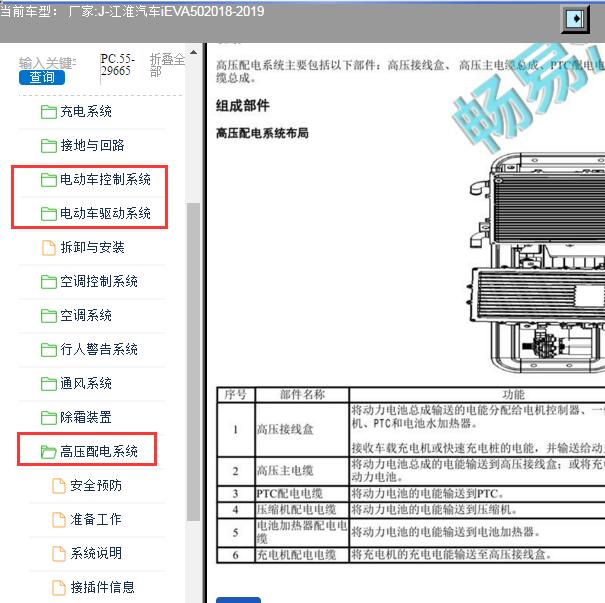
Task: Expand the 电动车控制系统 folder
Action: coord(105,180)
